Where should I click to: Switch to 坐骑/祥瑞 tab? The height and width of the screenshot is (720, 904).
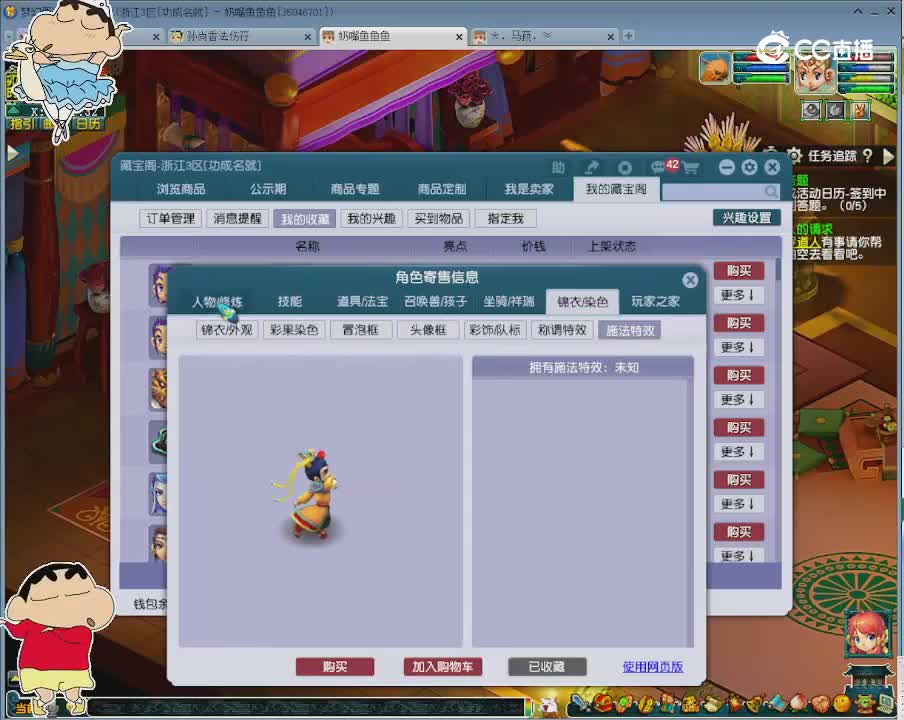click(x=509, y=301)
